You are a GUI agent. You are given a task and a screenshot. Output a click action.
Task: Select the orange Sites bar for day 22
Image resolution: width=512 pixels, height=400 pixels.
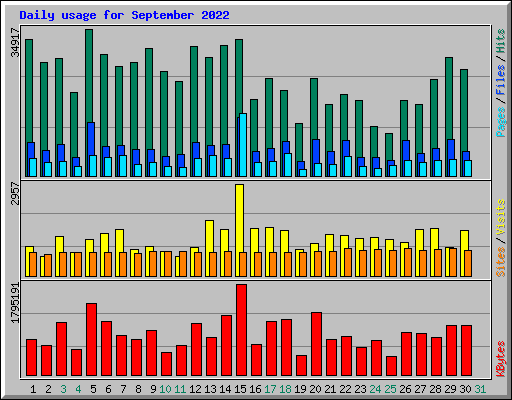click(x=348, y=262)
